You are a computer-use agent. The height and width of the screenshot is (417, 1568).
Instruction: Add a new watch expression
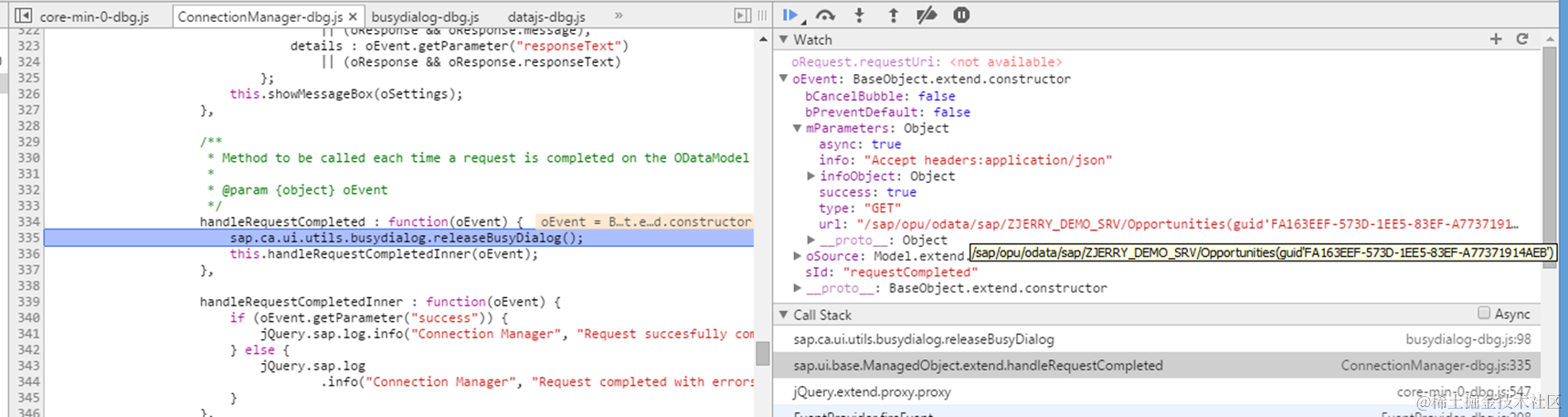point(1496,39)
